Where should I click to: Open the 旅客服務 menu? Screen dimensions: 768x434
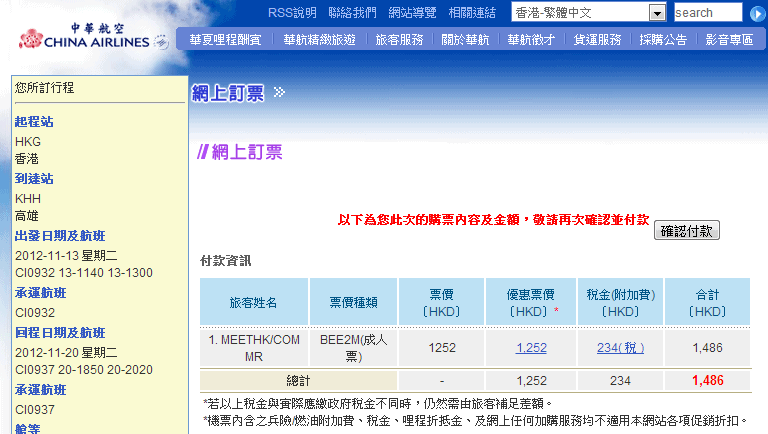point(399,40)
